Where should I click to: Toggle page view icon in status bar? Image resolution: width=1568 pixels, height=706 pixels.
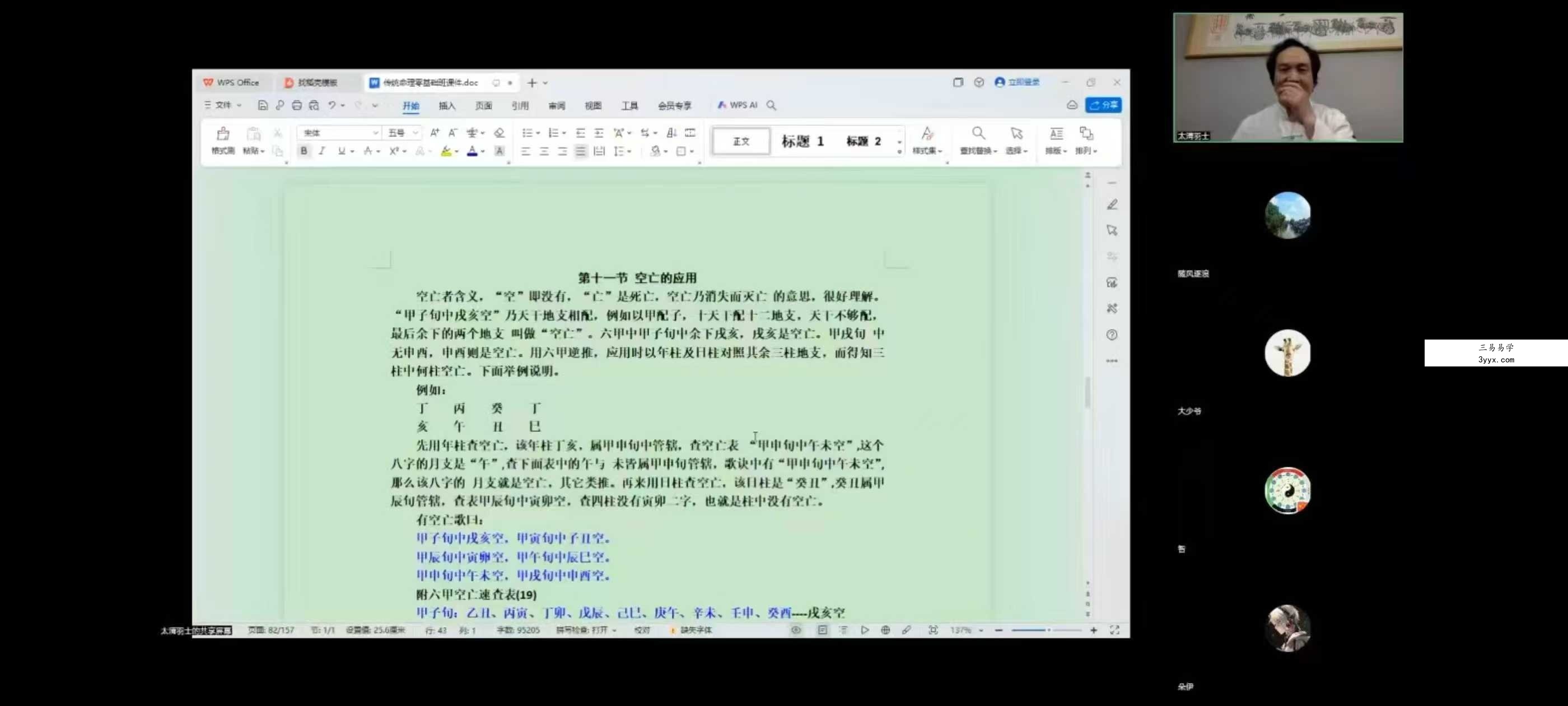[822, 630]
